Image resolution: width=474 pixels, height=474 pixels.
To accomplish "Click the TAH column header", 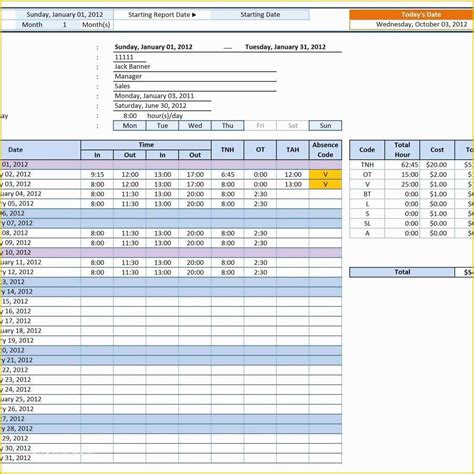I will pyautogui.click(x=293, y=150).
